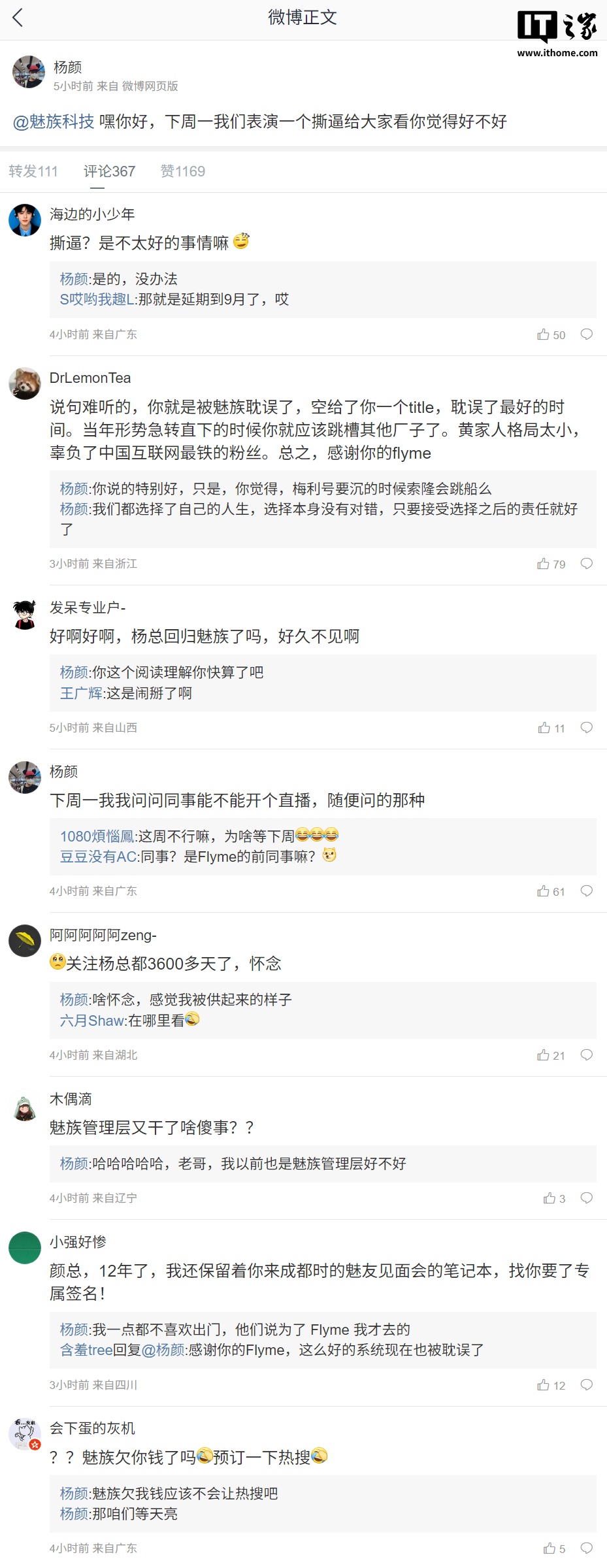Select the 评论367 tab

point(109,171)
